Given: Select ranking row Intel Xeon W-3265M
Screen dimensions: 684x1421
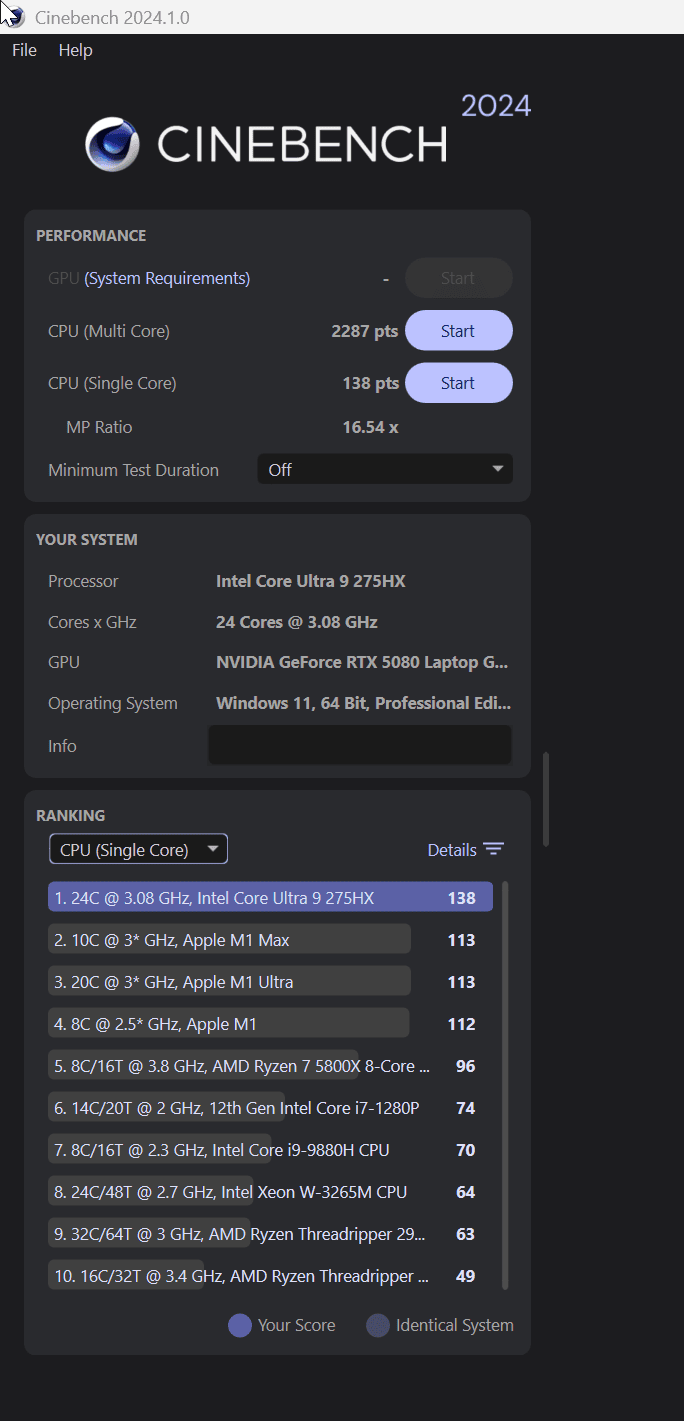Looking at the screenshot, I should pyautogui.click(x=270, y=1191).
